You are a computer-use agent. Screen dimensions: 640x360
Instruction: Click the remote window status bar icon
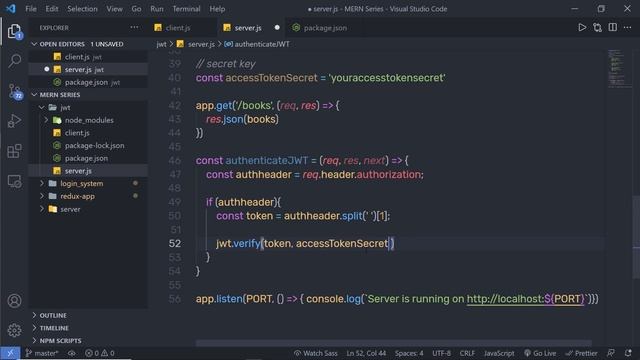coord(10,353)
